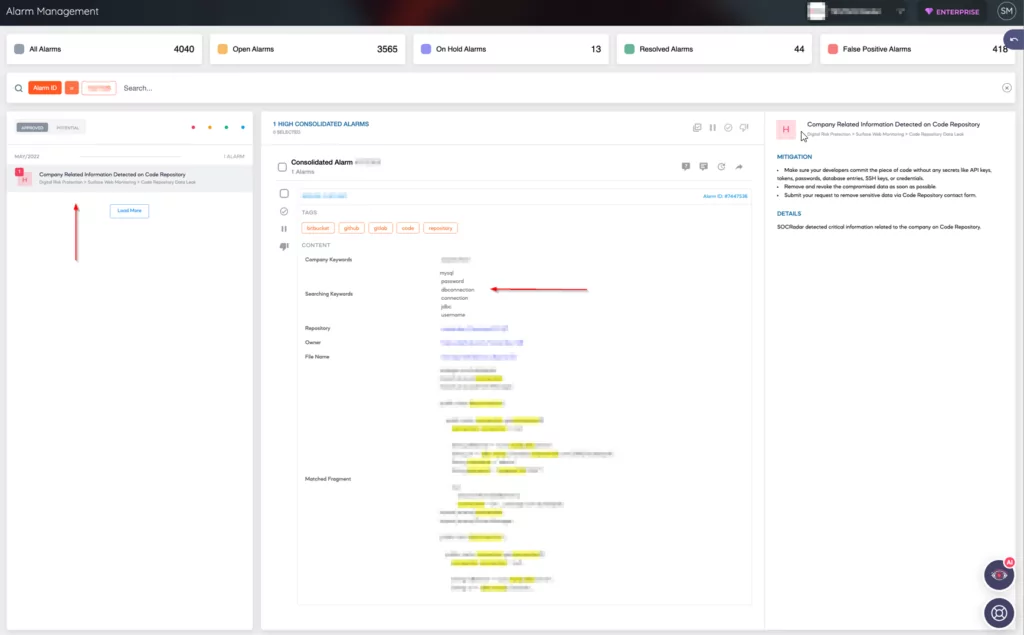Click the refresh history icon on Consolidated Alarm
Screen dimensions: 1024x635
[x=721, y=167]
